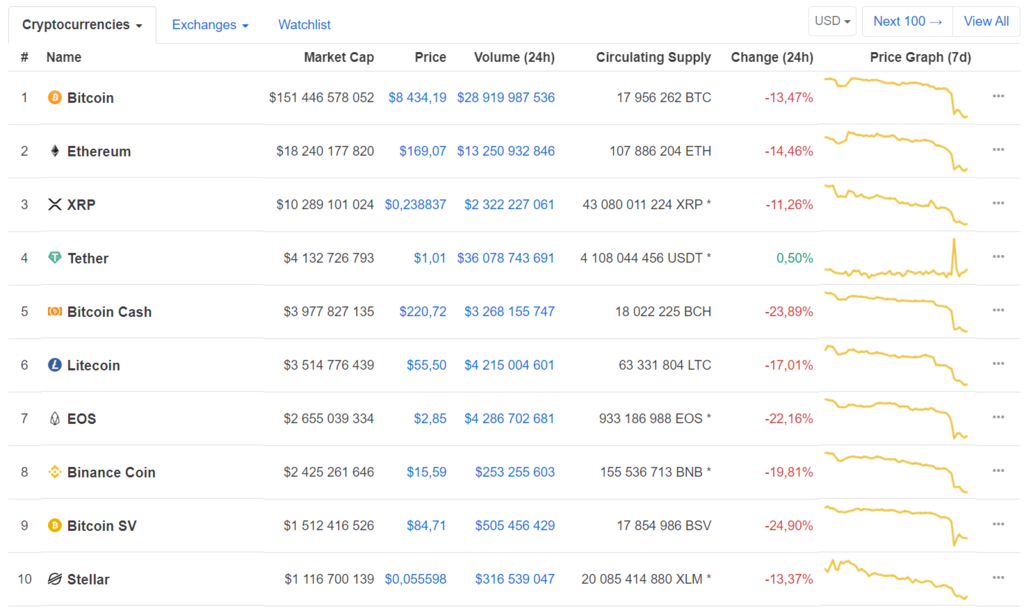Screen dimensions: 1024x608
Task: Sort table by Market Cap column header
Action: (x=338, y=57)
